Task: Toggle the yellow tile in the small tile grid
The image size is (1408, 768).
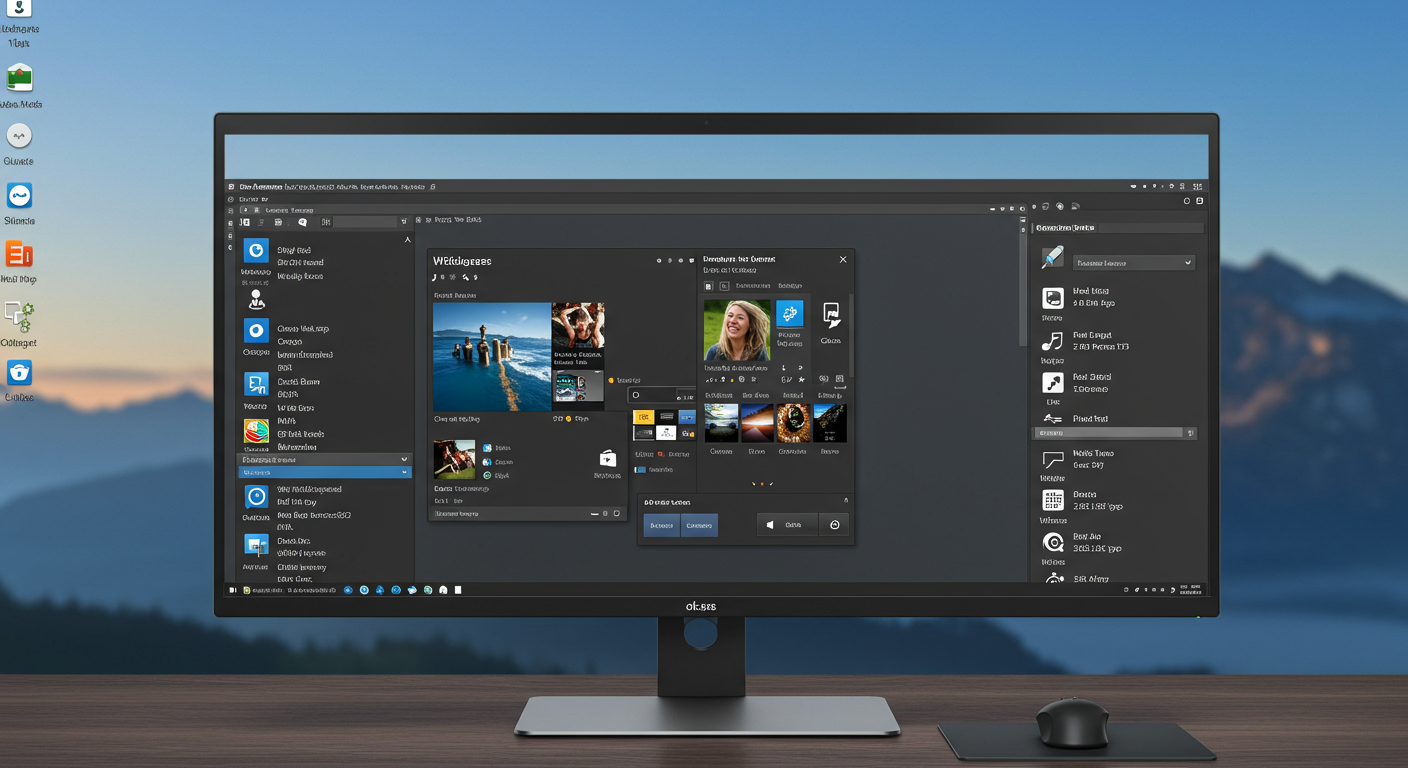Action: (x=643, y=417)
